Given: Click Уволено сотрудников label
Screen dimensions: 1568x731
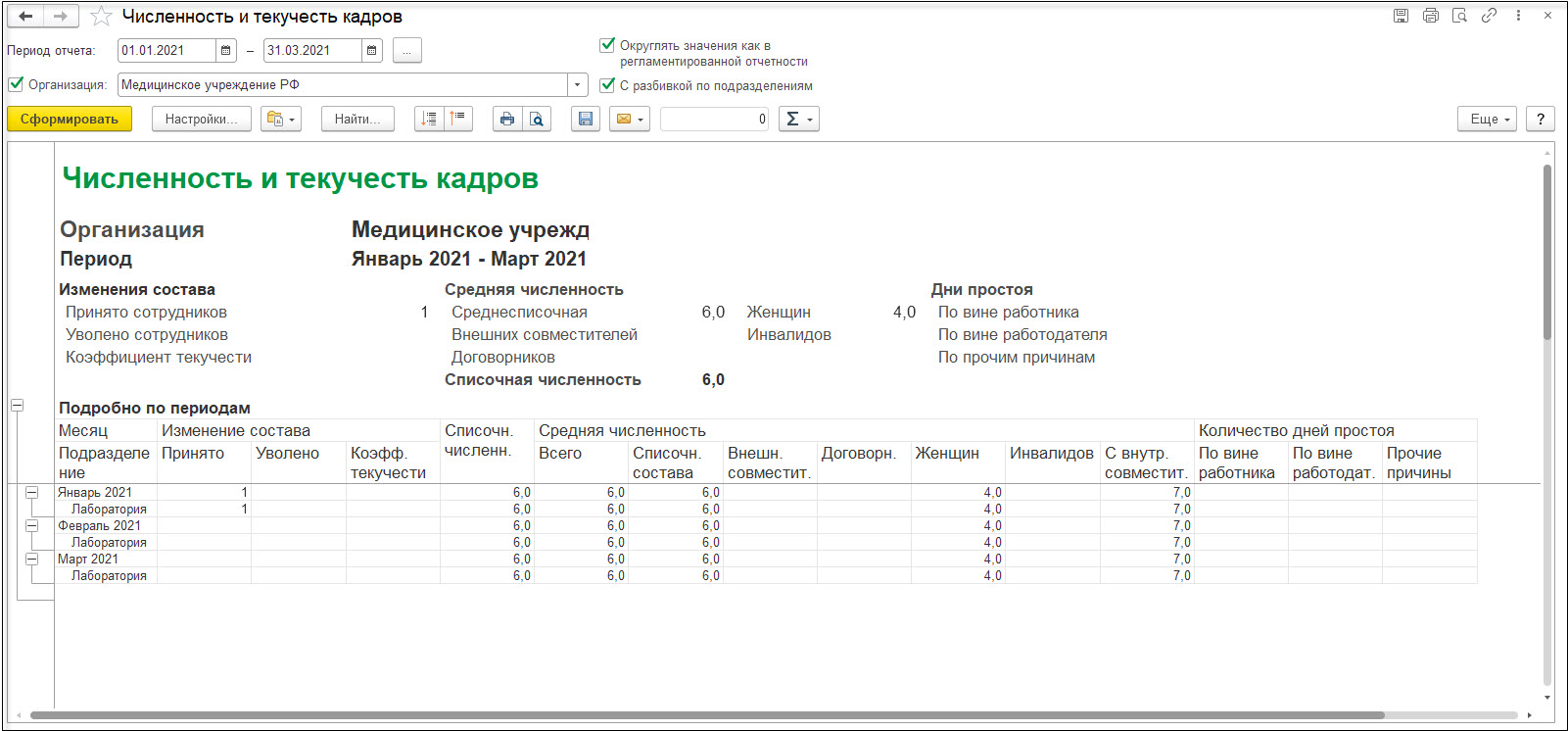Looking at the screenshot, I should (x=147, y=334).
